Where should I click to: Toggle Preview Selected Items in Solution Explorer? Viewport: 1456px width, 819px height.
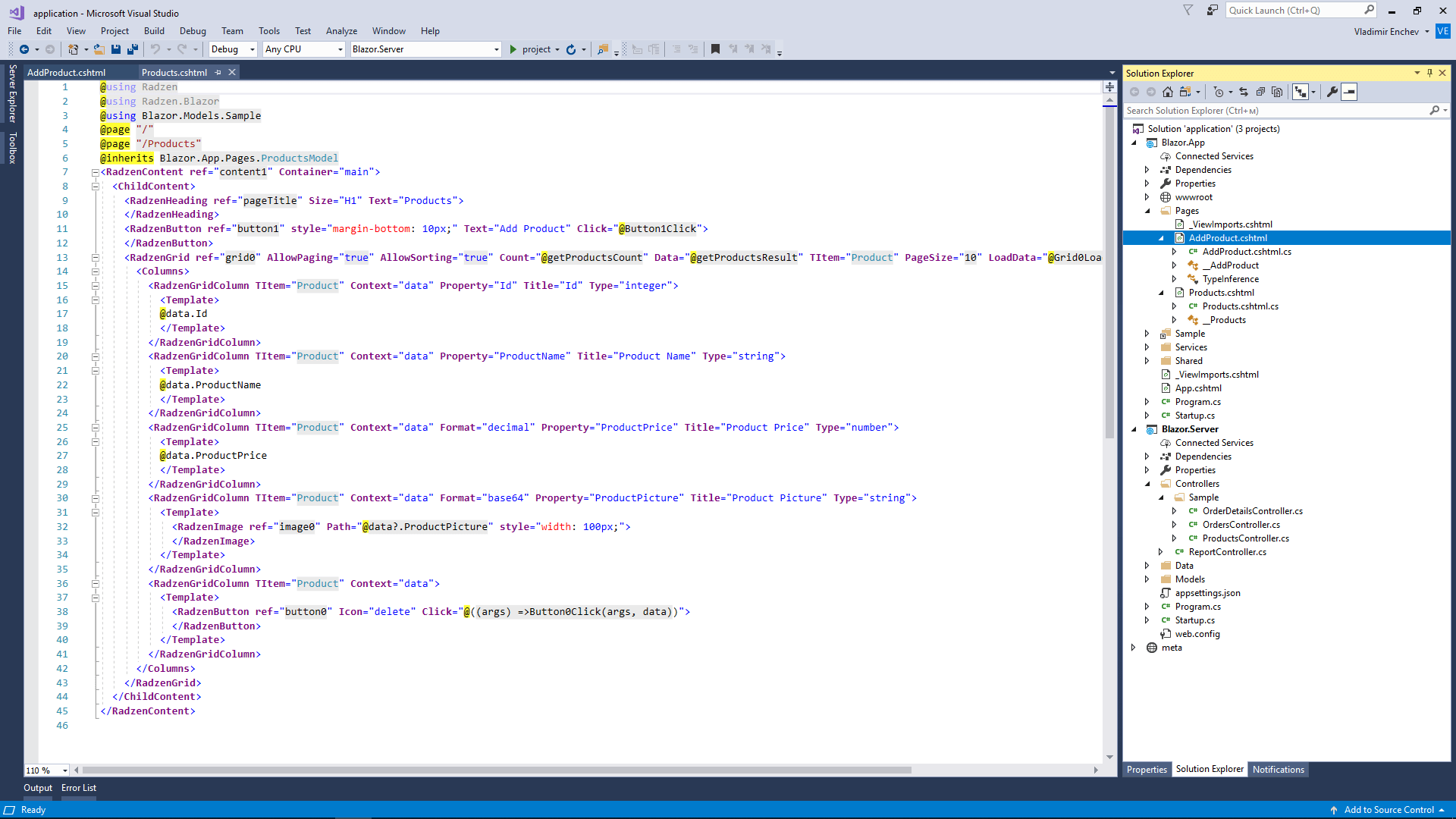click(1349, 92)
